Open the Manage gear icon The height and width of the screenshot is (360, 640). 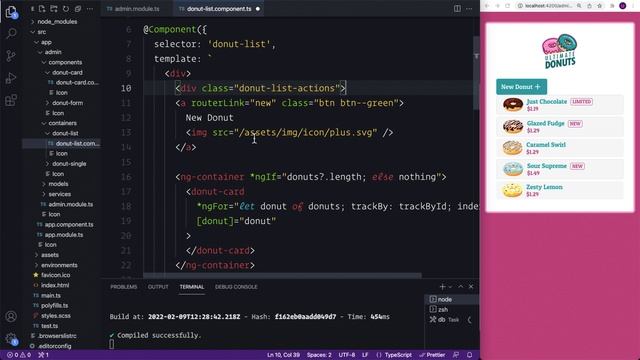(11, 338)
